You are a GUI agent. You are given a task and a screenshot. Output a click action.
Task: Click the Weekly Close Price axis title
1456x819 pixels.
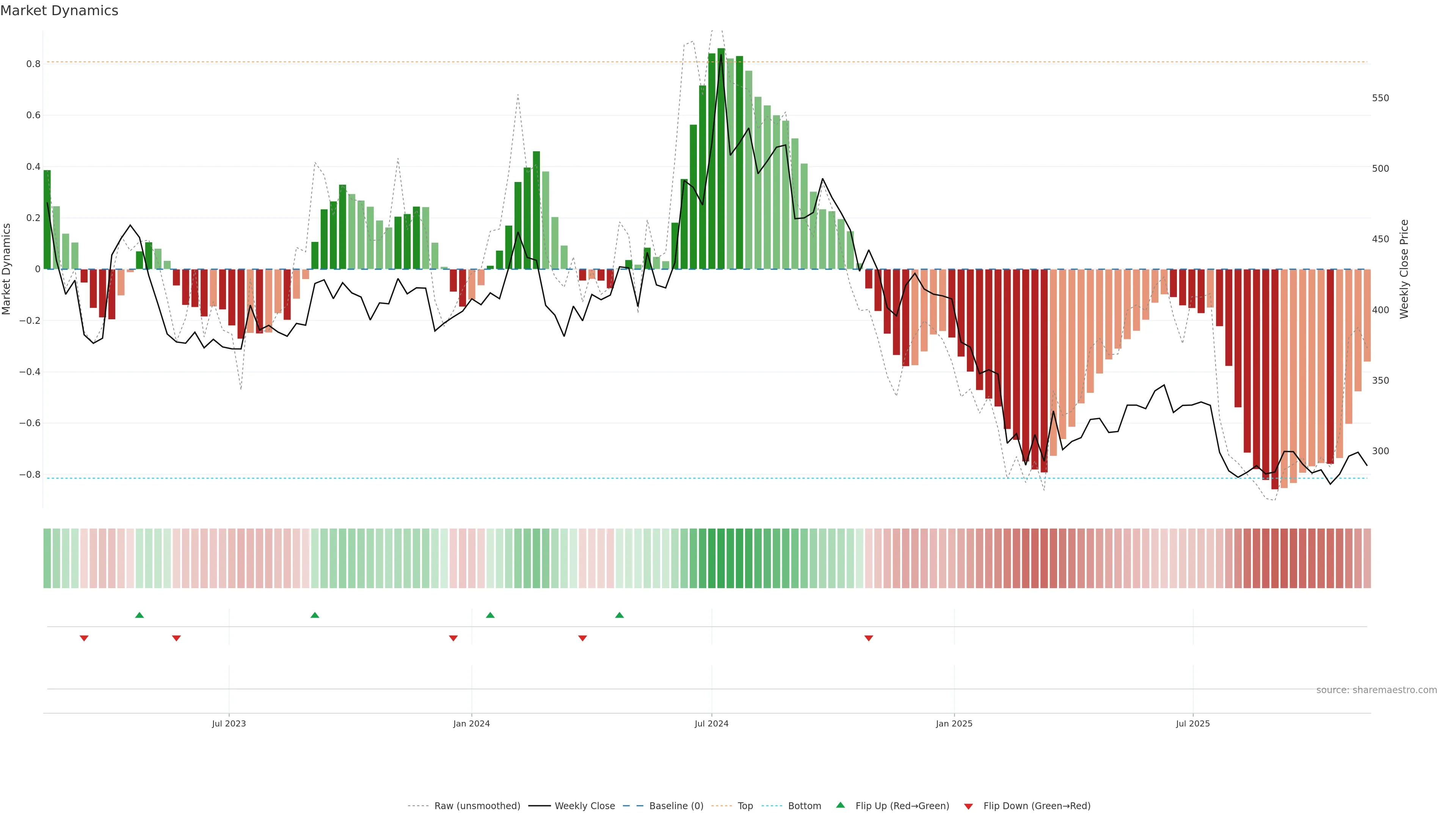(x=1404, y=269)
